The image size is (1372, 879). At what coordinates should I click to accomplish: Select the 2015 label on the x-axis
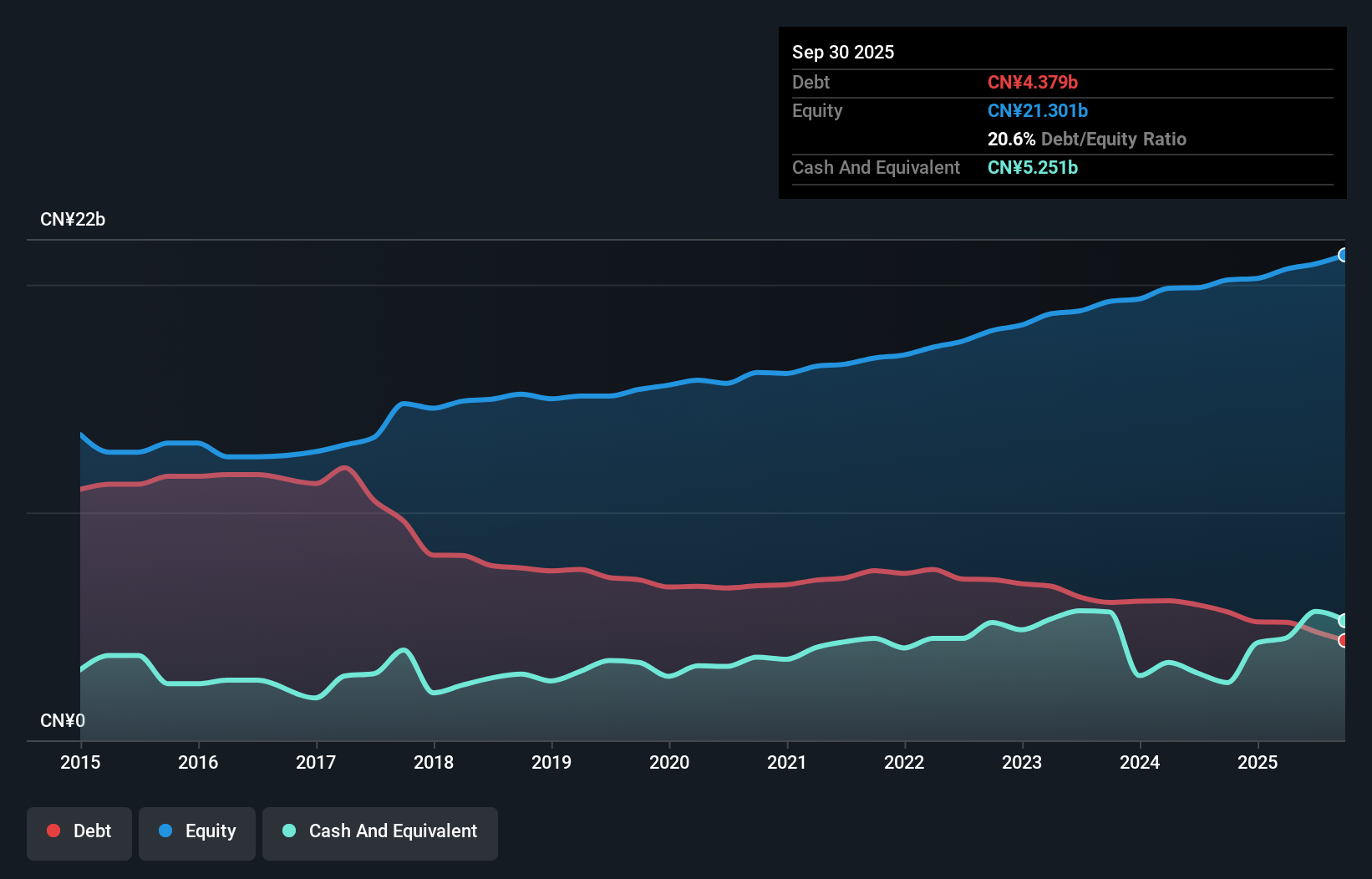79,762
